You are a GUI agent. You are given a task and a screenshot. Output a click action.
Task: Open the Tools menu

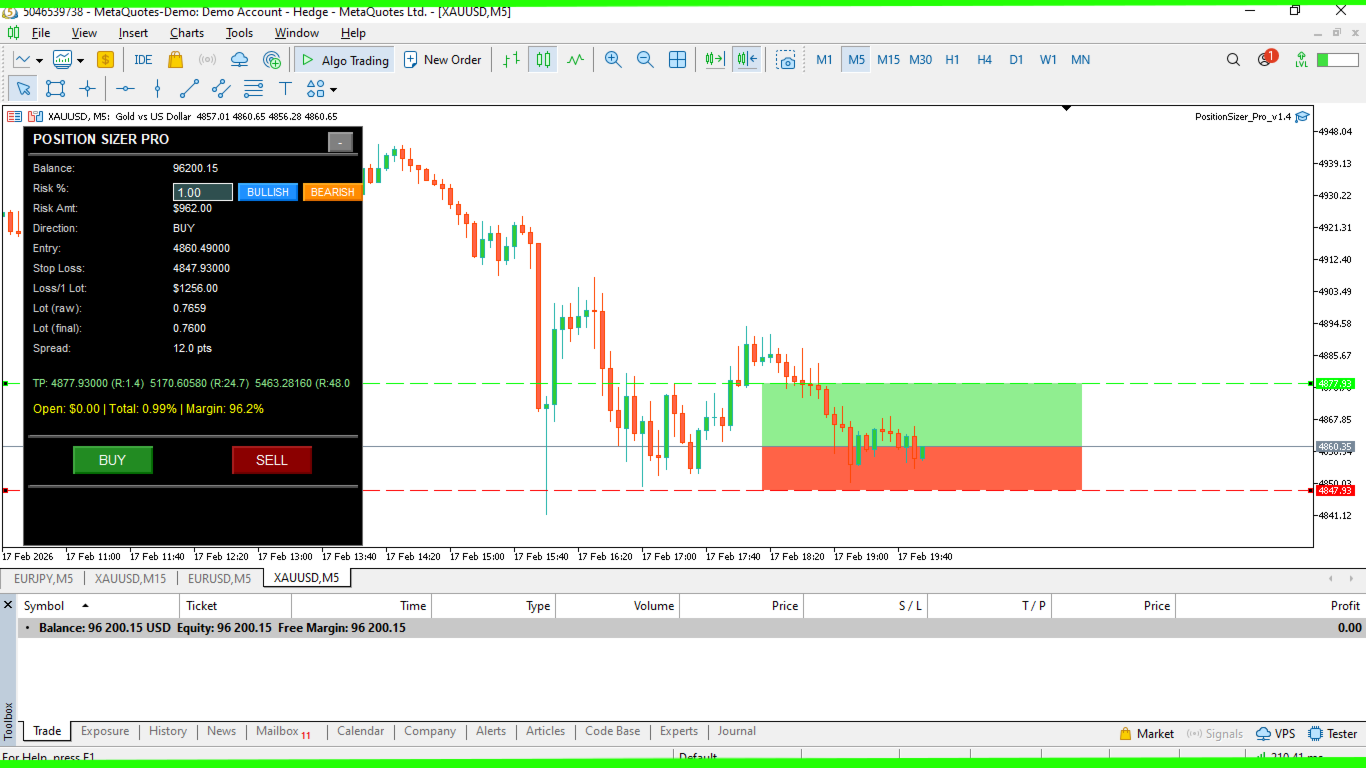coord(239,33)
